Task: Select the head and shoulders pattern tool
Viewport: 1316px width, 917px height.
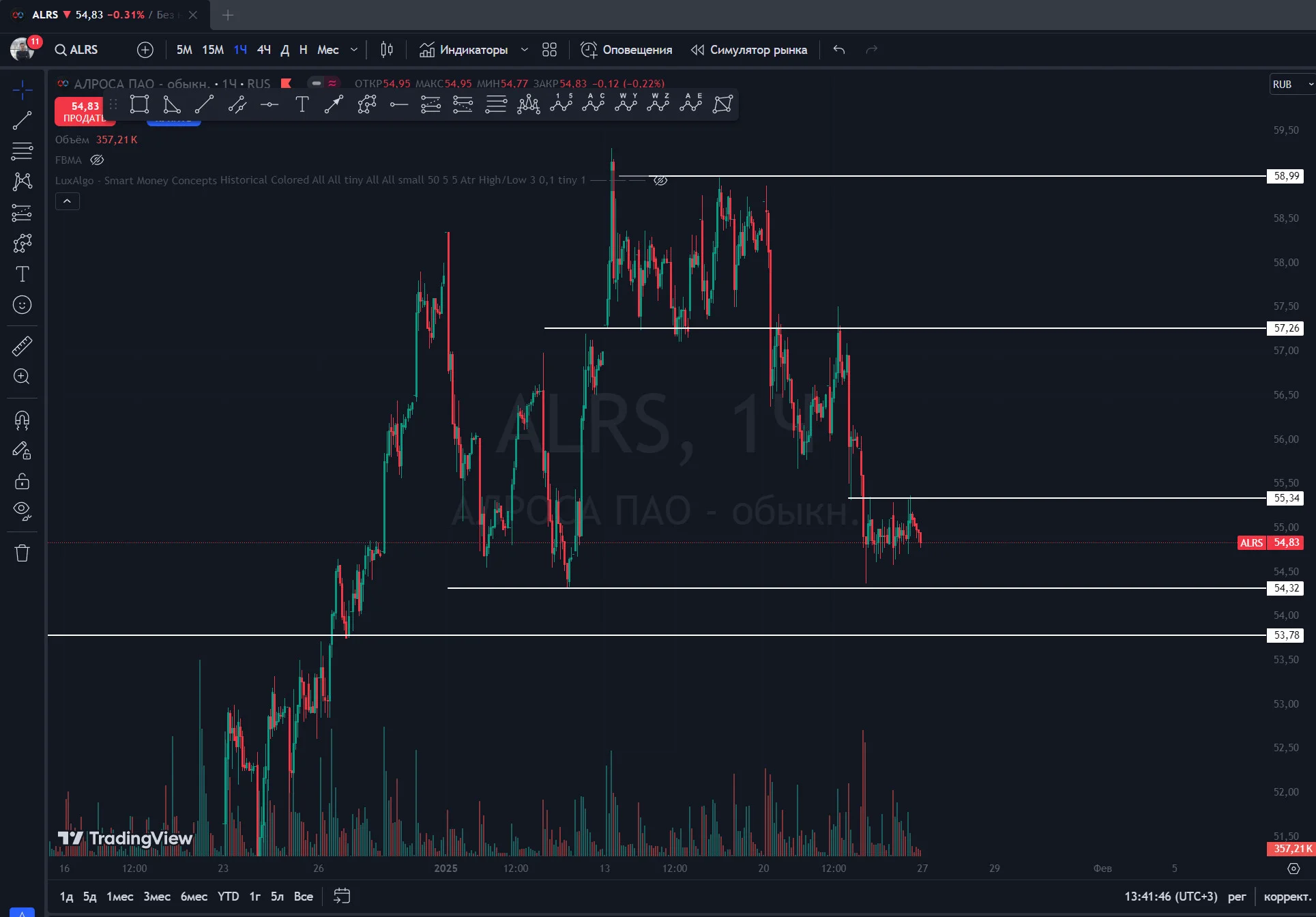Action: click(528, 104)
